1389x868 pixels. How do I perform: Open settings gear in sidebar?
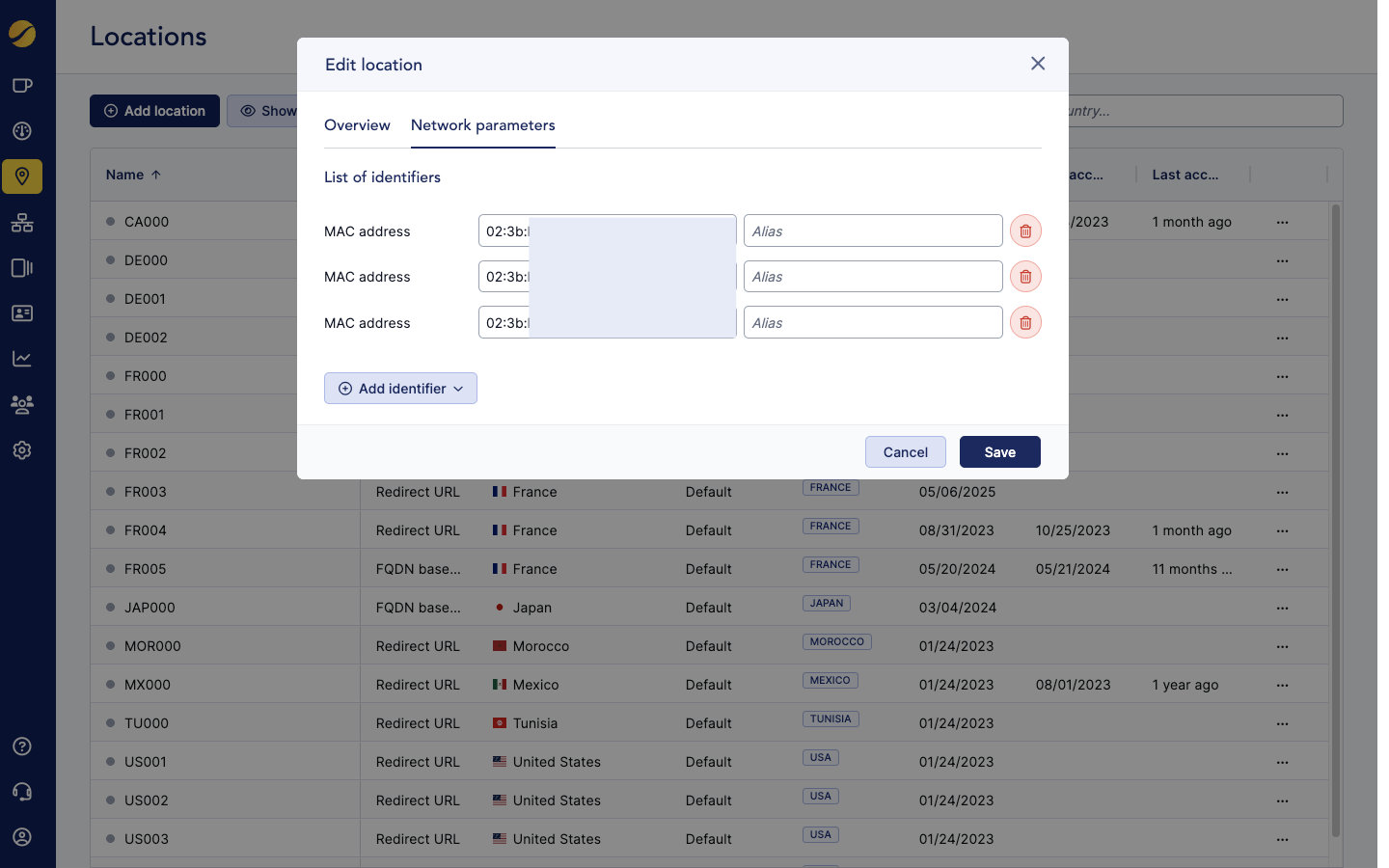pos(22,450)
